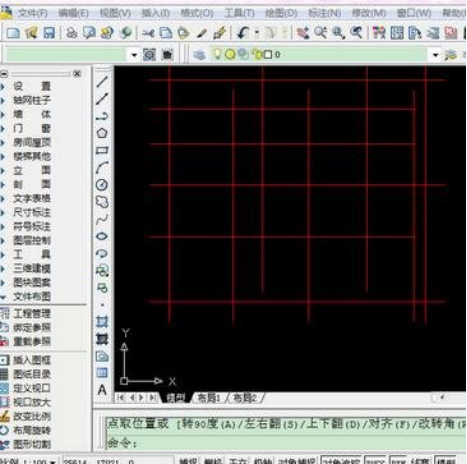Select the Ellipse arc tool

102,254
